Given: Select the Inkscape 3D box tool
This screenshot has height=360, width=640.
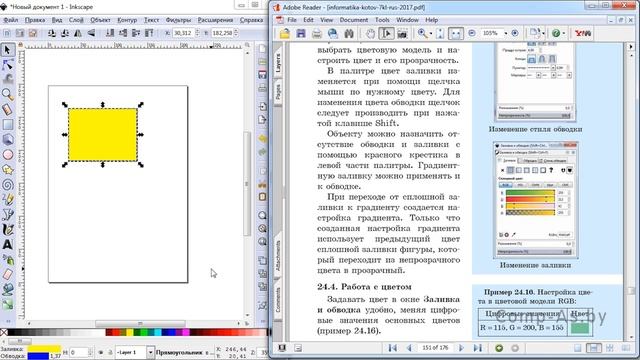Looking at the screenshot, I should [7, 140].
